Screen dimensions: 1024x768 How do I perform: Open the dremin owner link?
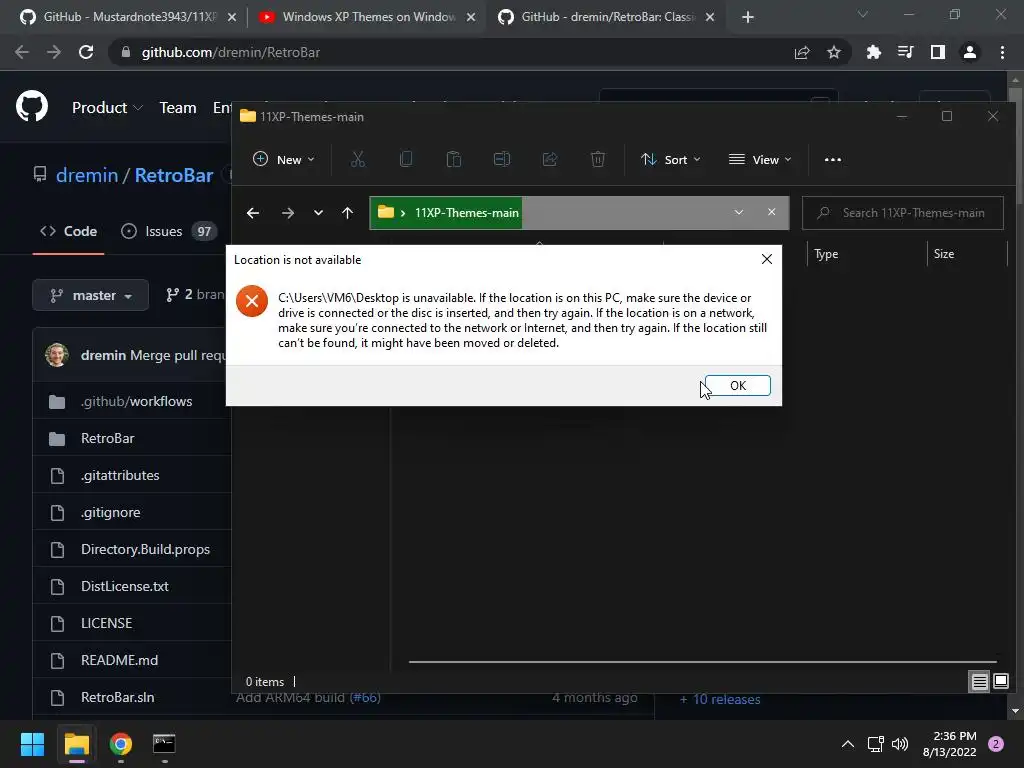pyautogui.click(x=87, y=175)
